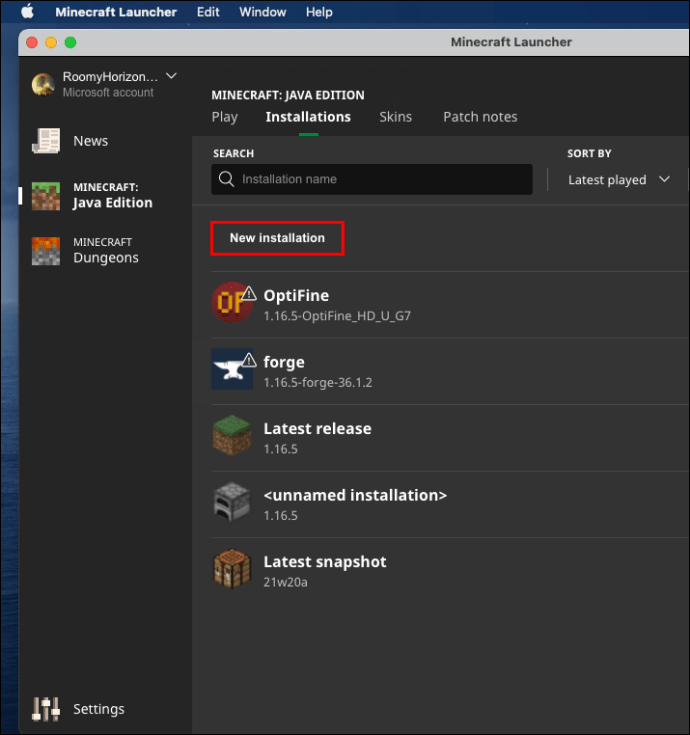This screenshot has height=735, width=690.
Task: Select the <unnamed installation> entry
Action: pos(355,495)
